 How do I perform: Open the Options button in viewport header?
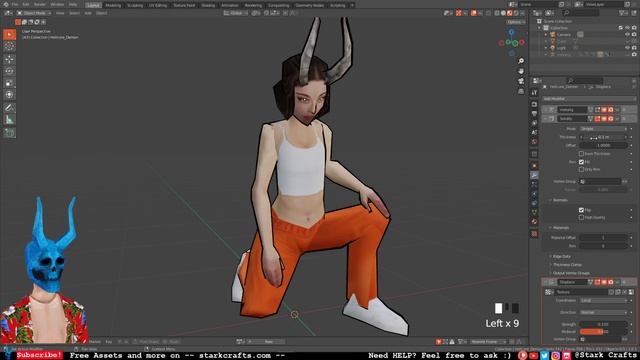(x=515, y=22)
